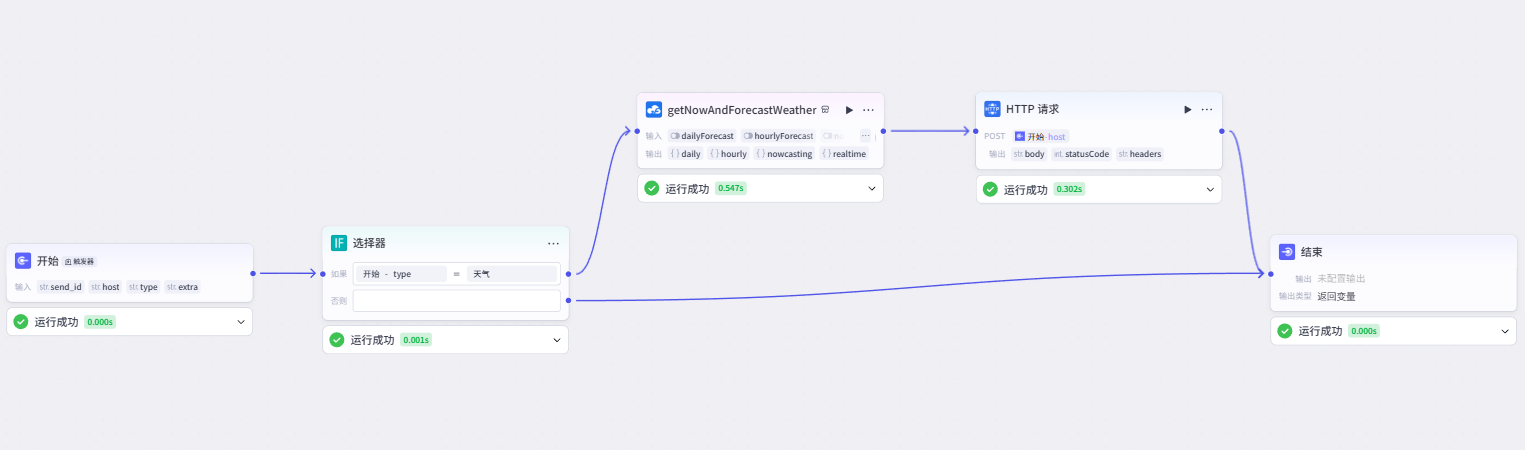Click the store icon beside getNowAndForecastWeather title

[x=826, y=110]
